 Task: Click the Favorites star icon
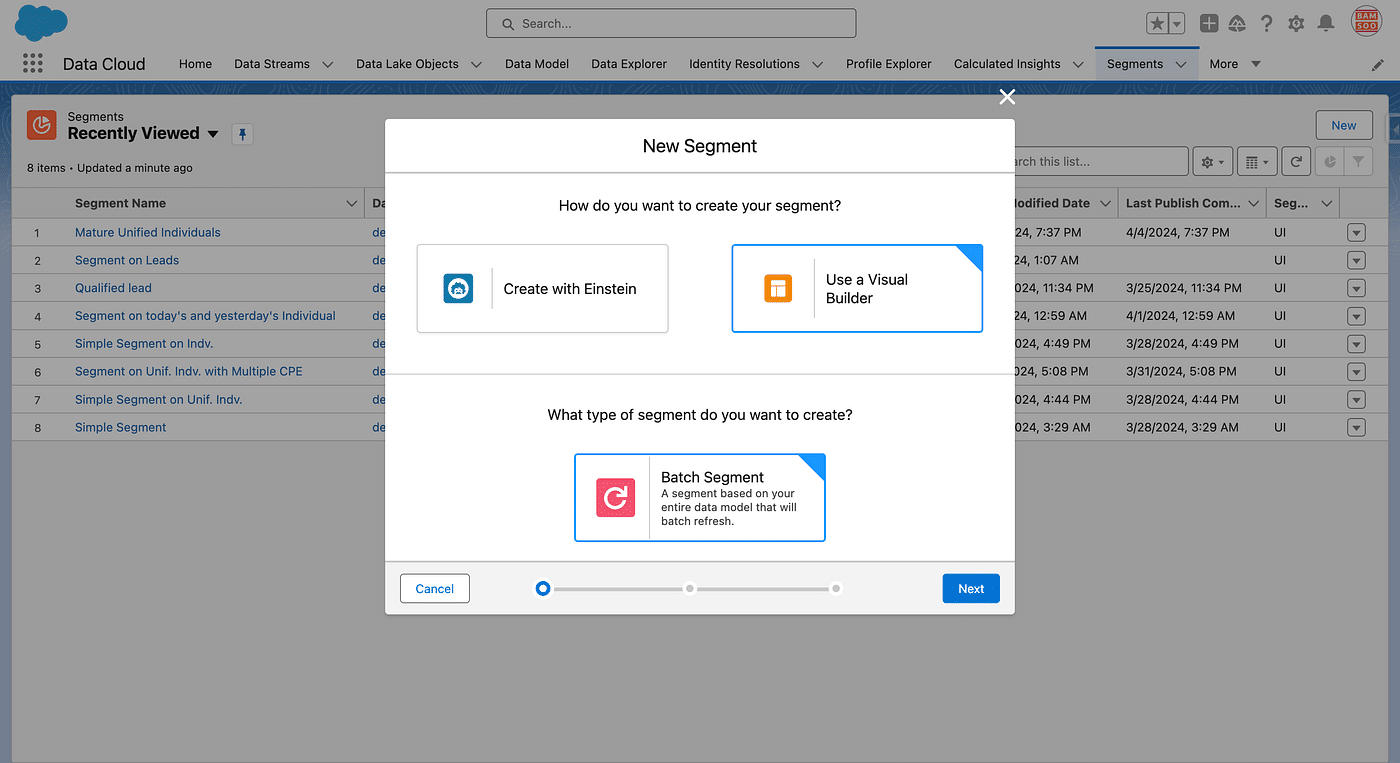(x=1157, y=23)
